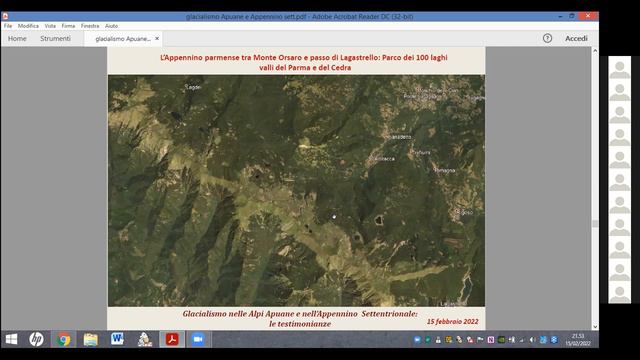Click the Zoom icon in the system tray
Screen dimensions: 640x360
coord(417,340)
